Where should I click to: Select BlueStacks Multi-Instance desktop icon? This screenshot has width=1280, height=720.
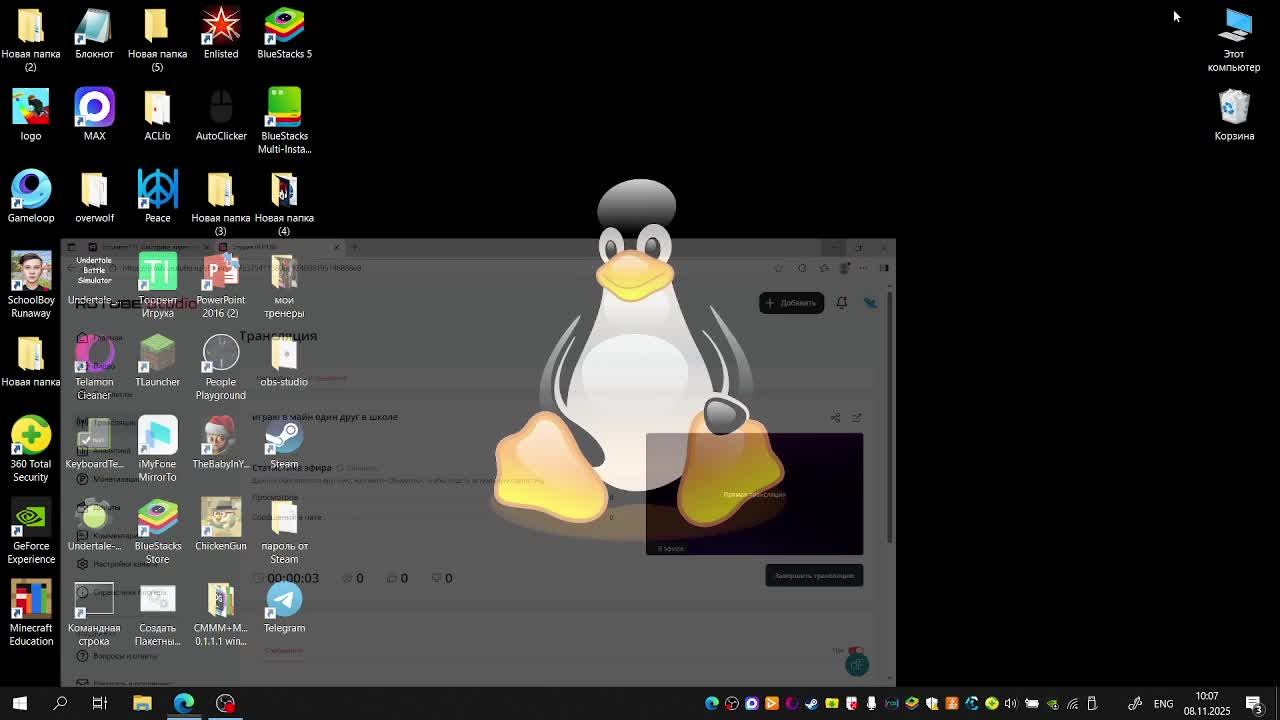(x=284, y=121)
